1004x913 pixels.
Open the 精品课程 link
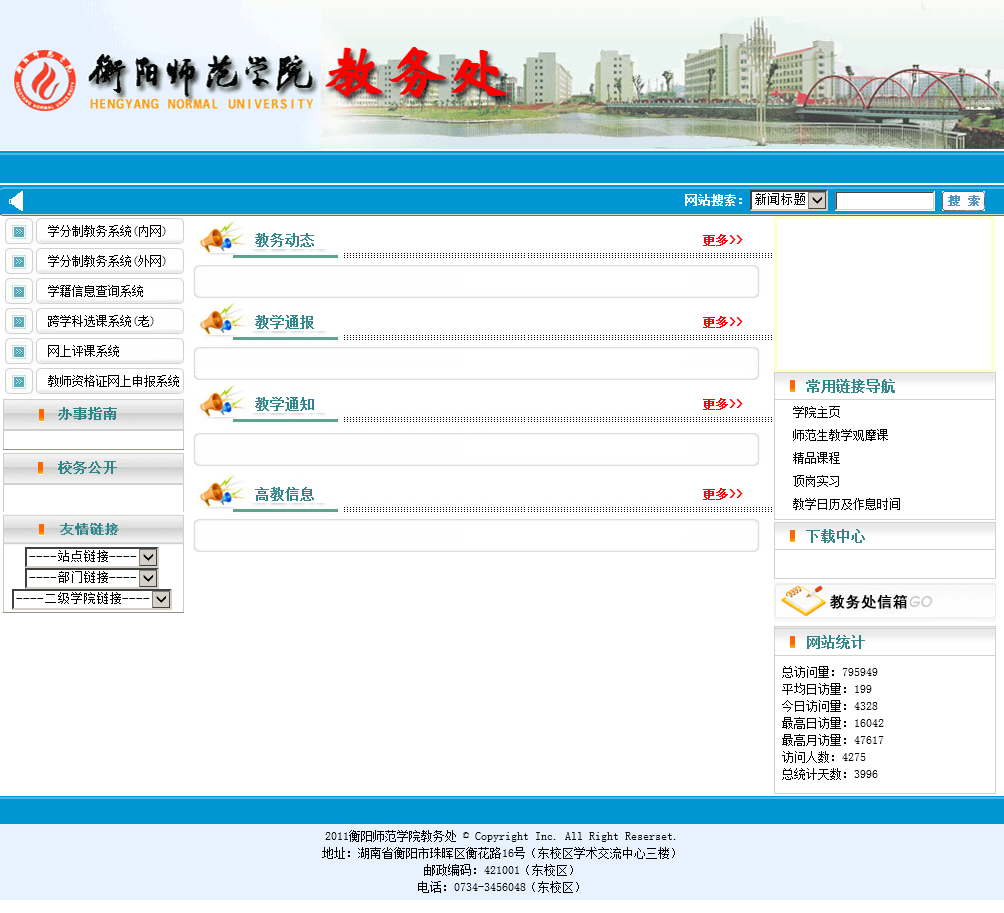[816, 458]
